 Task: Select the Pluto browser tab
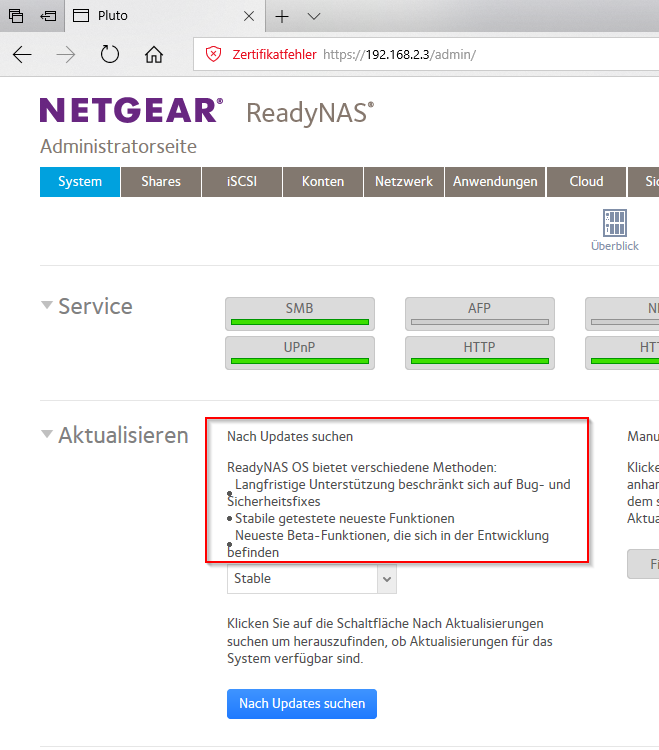pyautogui.click(x=165, y=16)
